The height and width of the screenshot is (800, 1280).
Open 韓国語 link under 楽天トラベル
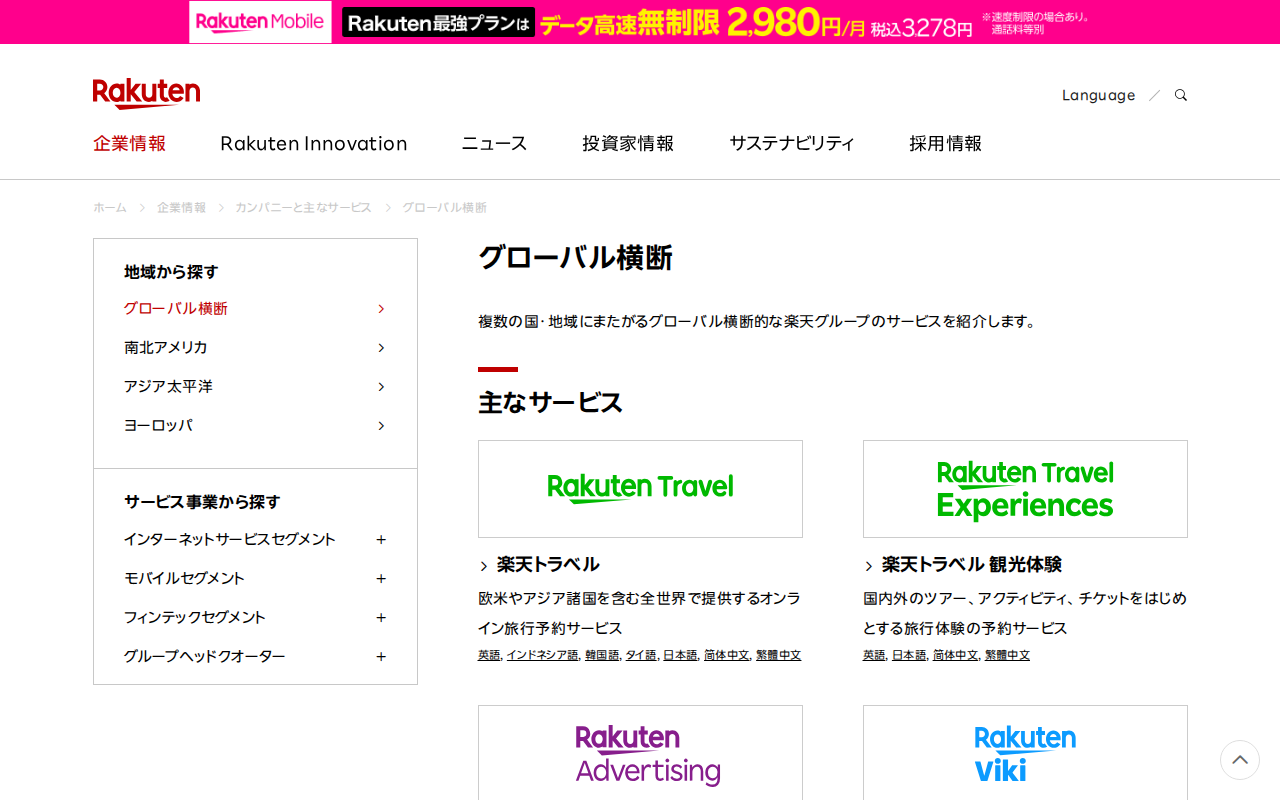click(602, 655)
